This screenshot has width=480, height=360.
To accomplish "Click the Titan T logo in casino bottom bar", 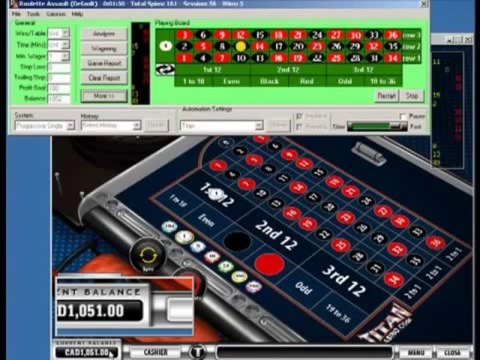I will click(198, 352).
